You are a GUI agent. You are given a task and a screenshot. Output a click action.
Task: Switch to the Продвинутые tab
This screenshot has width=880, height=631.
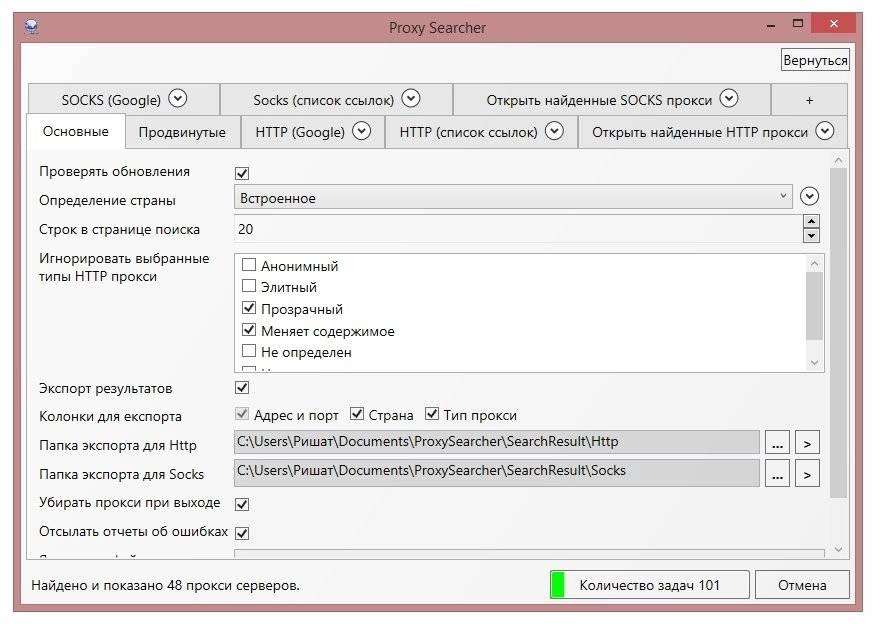[182, 132]
